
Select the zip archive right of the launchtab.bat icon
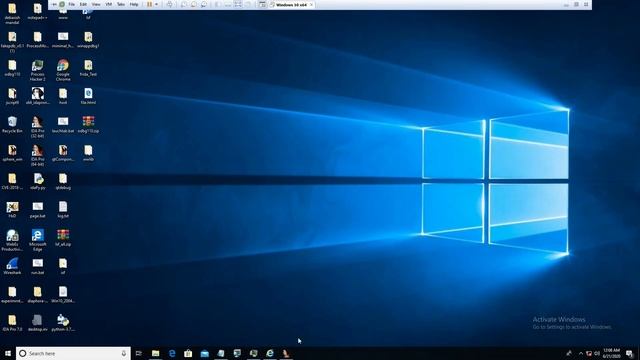coord(88,125)
